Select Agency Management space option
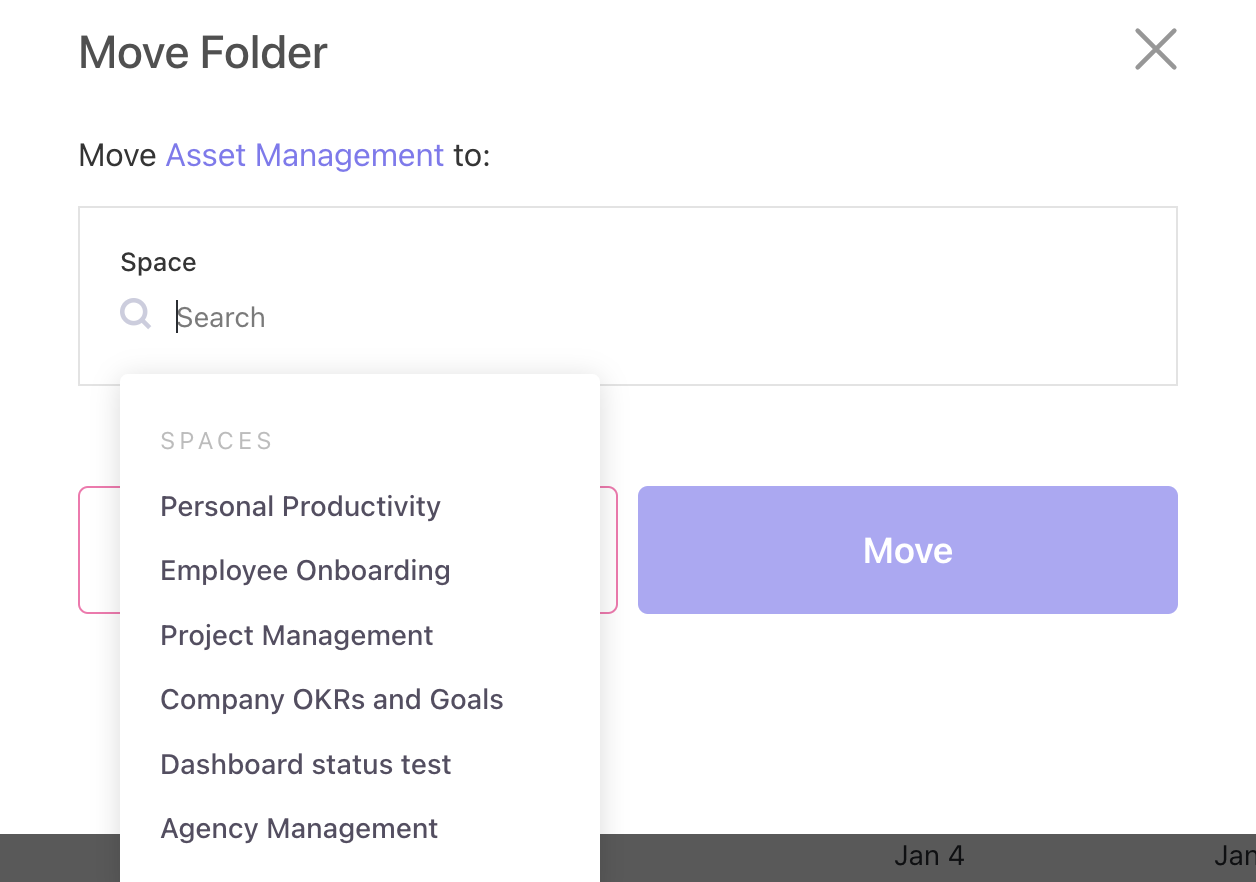Image resolution: width=1256 pixels, height=882 pixels. [x=299, y=829]
